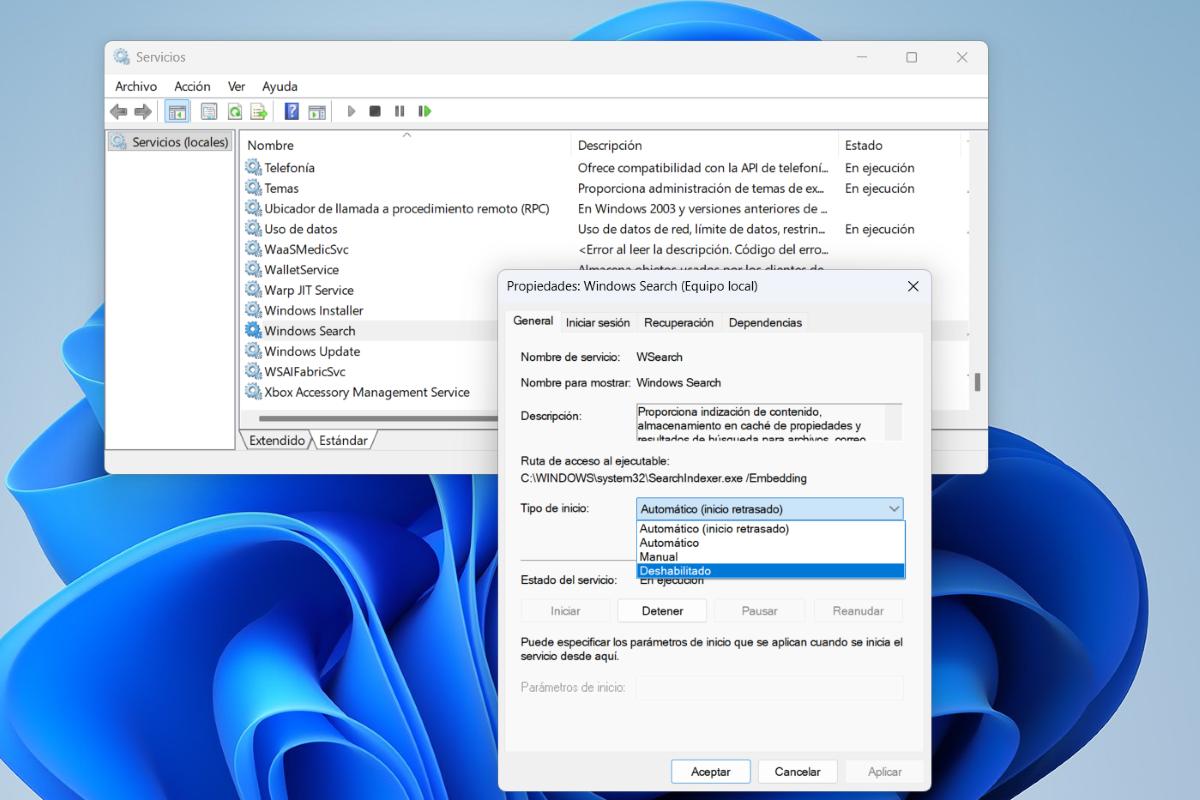Screen dimensions: 1200x800
Task: Select the gear icon of WSAIFabricSvc
Action: coord(253,371)
